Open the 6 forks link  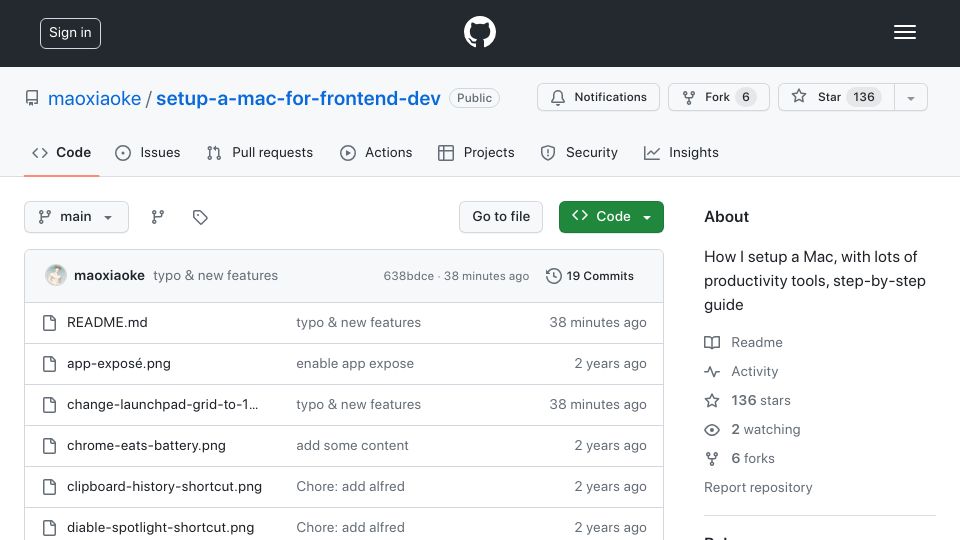(x=752, y=459)
